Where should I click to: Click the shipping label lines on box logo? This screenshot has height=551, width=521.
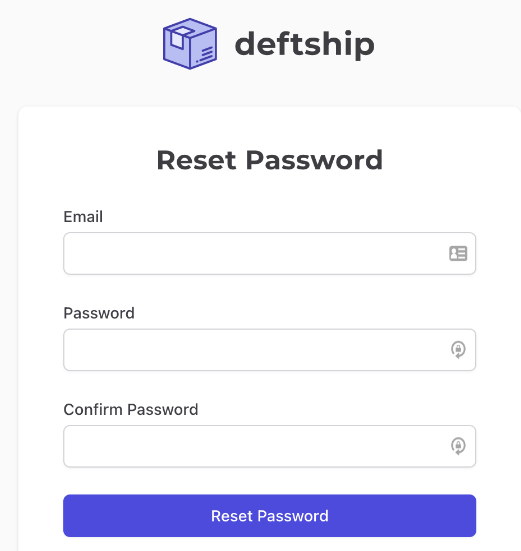point(205,55)
